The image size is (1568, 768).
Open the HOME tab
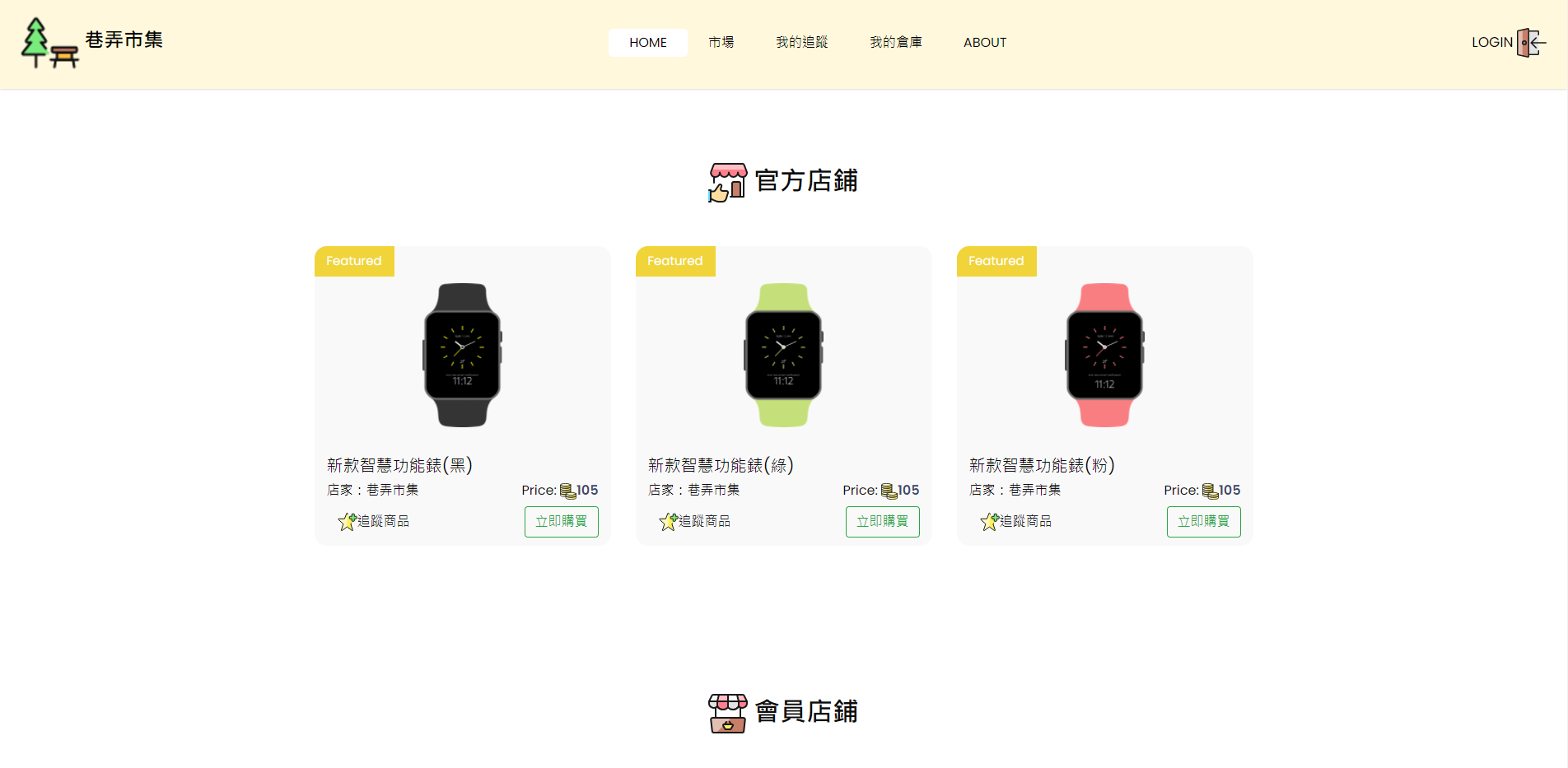[648, 43]
